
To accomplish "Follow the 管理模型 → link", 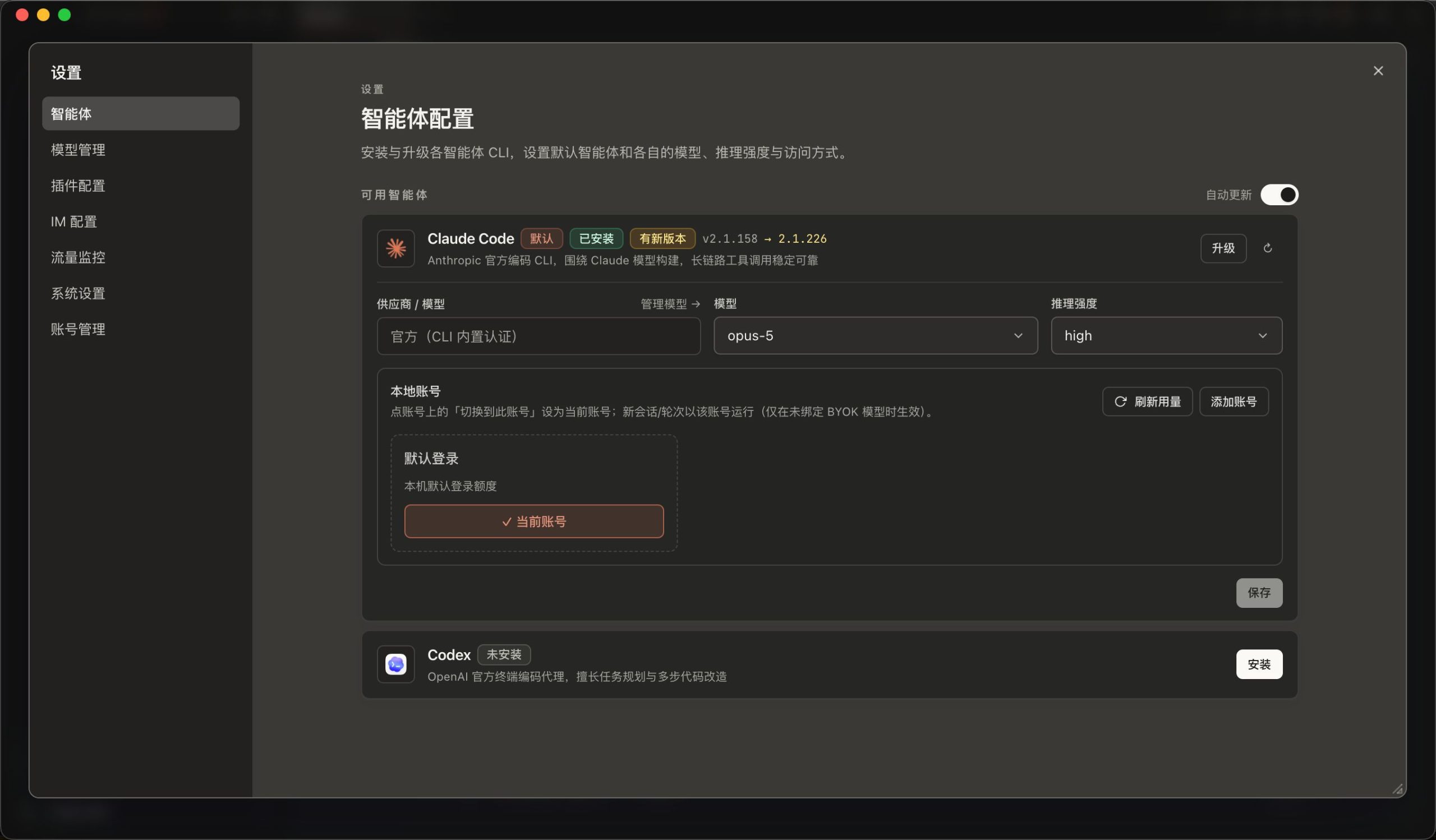I will point(670,304).
